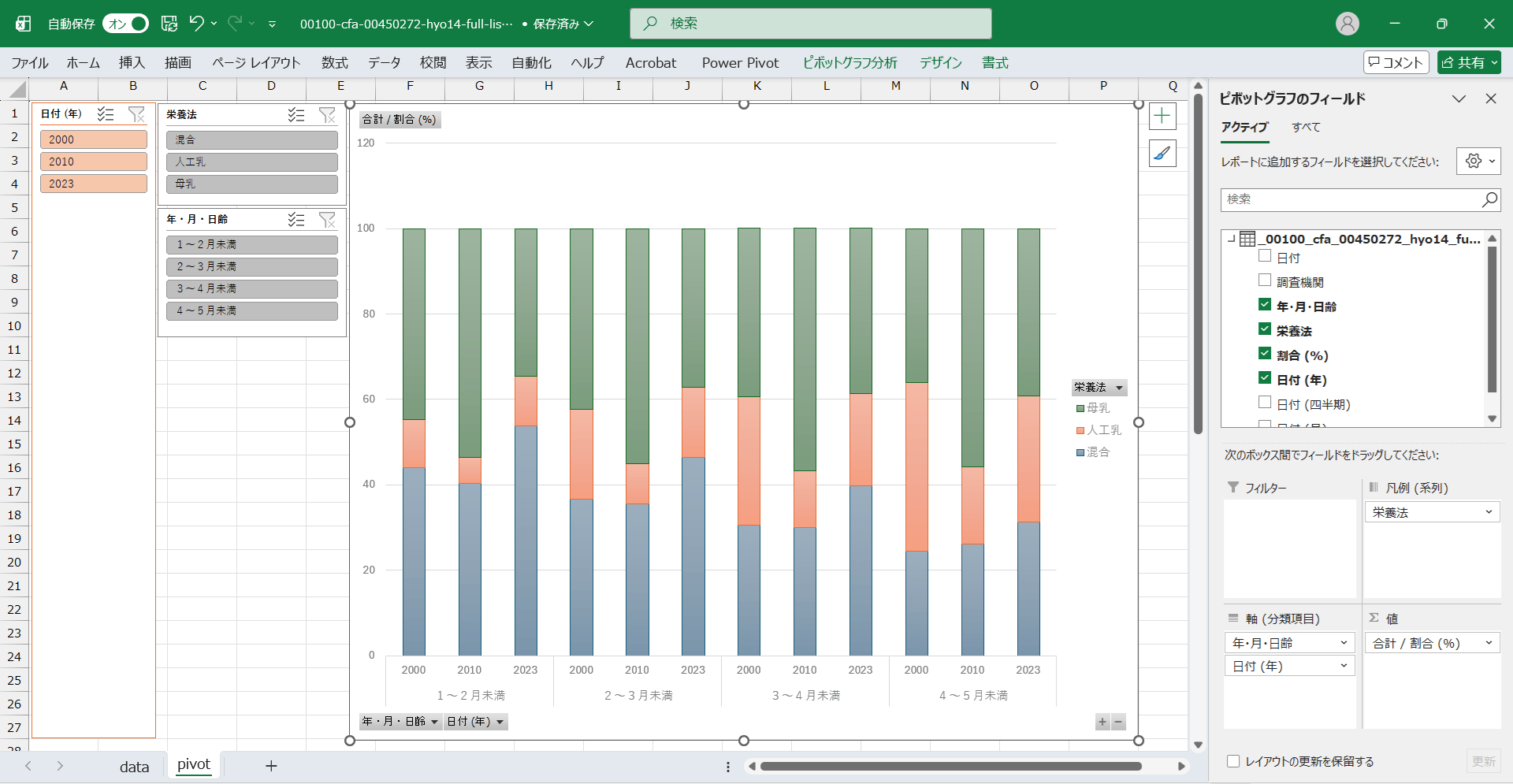1513x784 pixels.
Task: Open field list tools gear icon
Action: click(1478, 162)
